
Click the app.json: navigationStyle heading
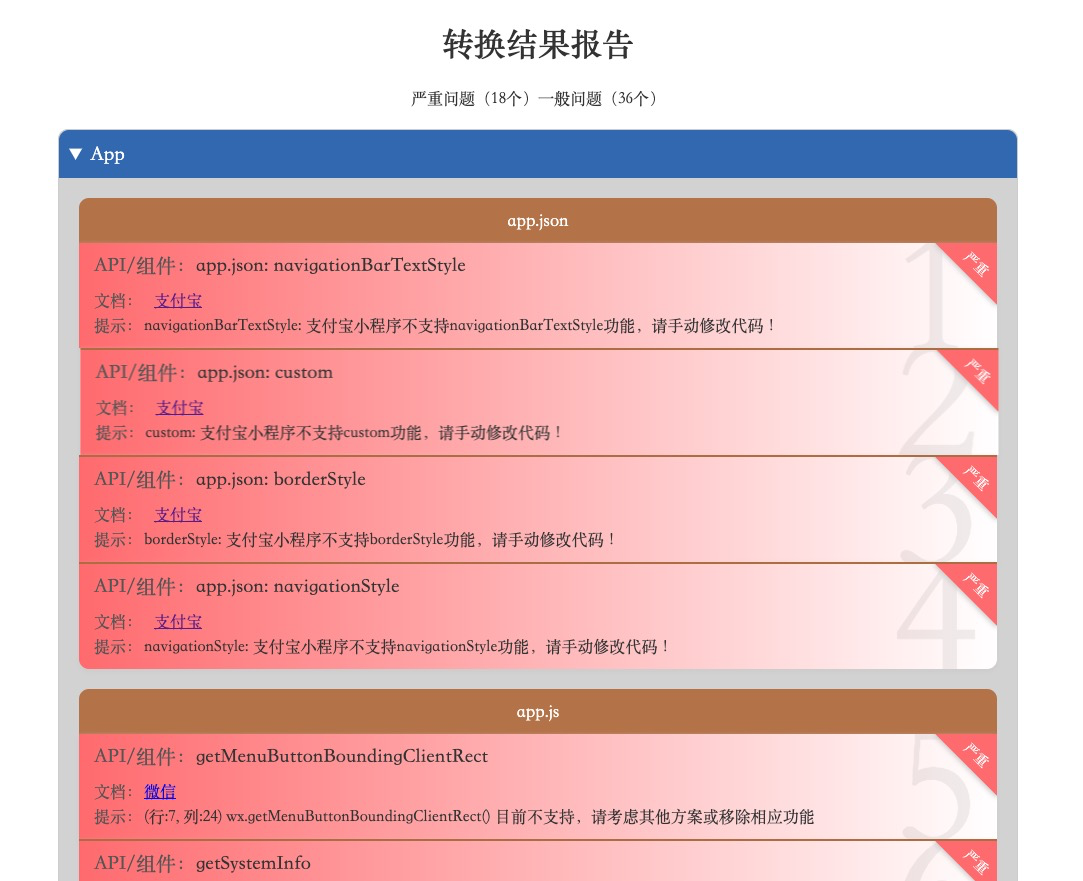coord(298,587)
